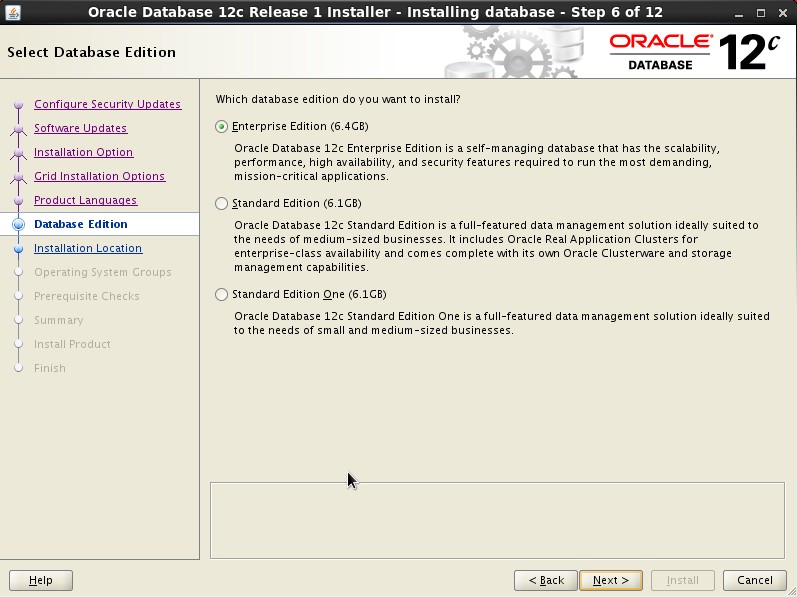Click the Software Updates step marker dot

tap(19, 129)
